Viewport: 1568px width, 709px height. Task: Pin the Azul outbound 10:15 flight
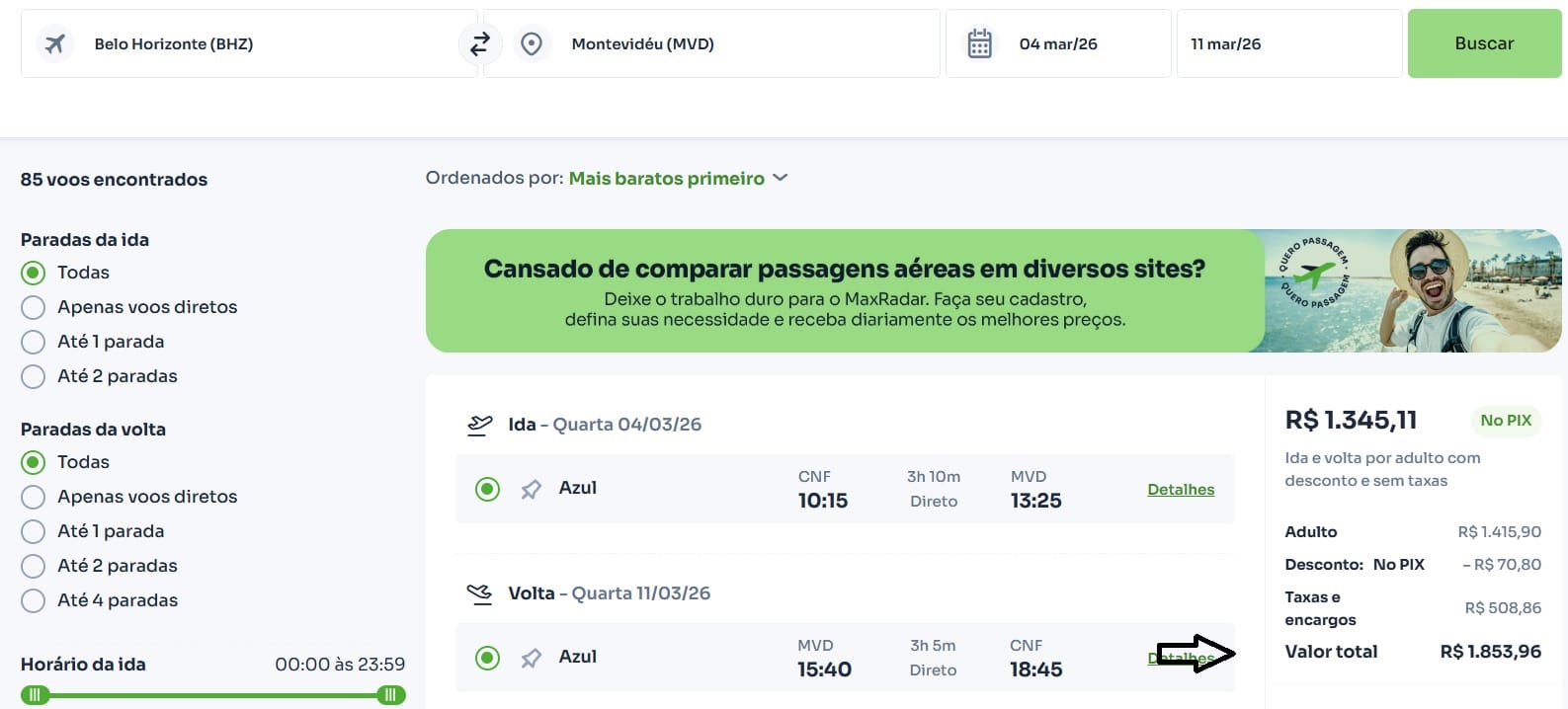coord(532,489)
